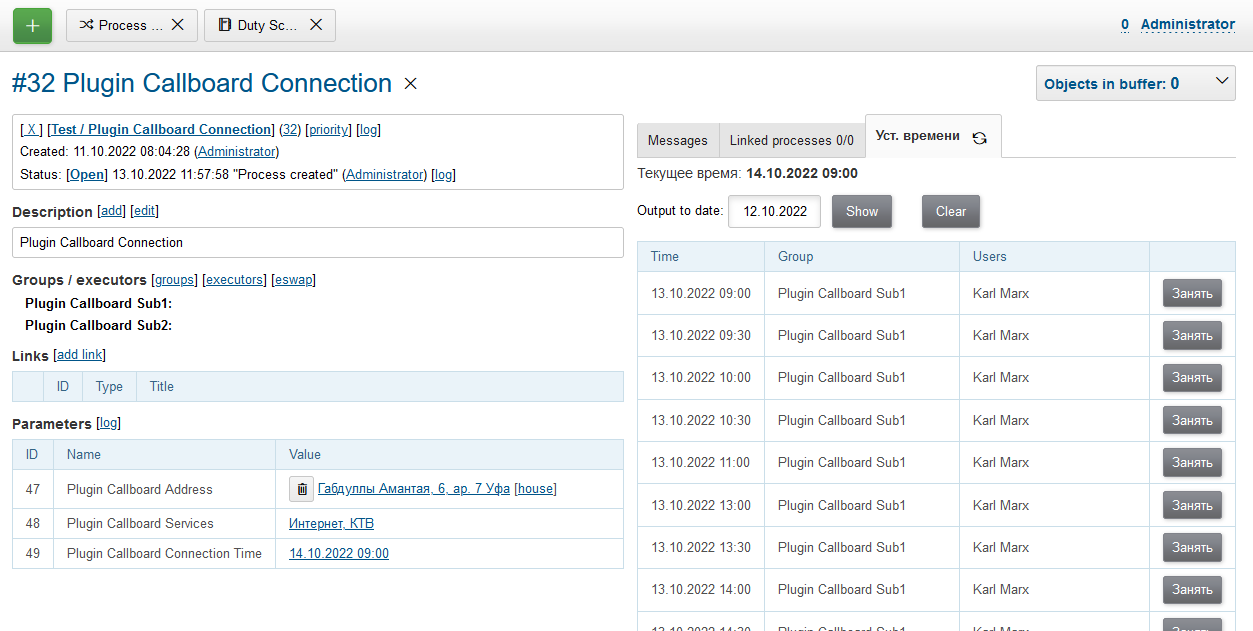Click edit link beside Description
The height and width of the screenshot is (631, 1253).
pyautogui.click(x=144, y=211)
